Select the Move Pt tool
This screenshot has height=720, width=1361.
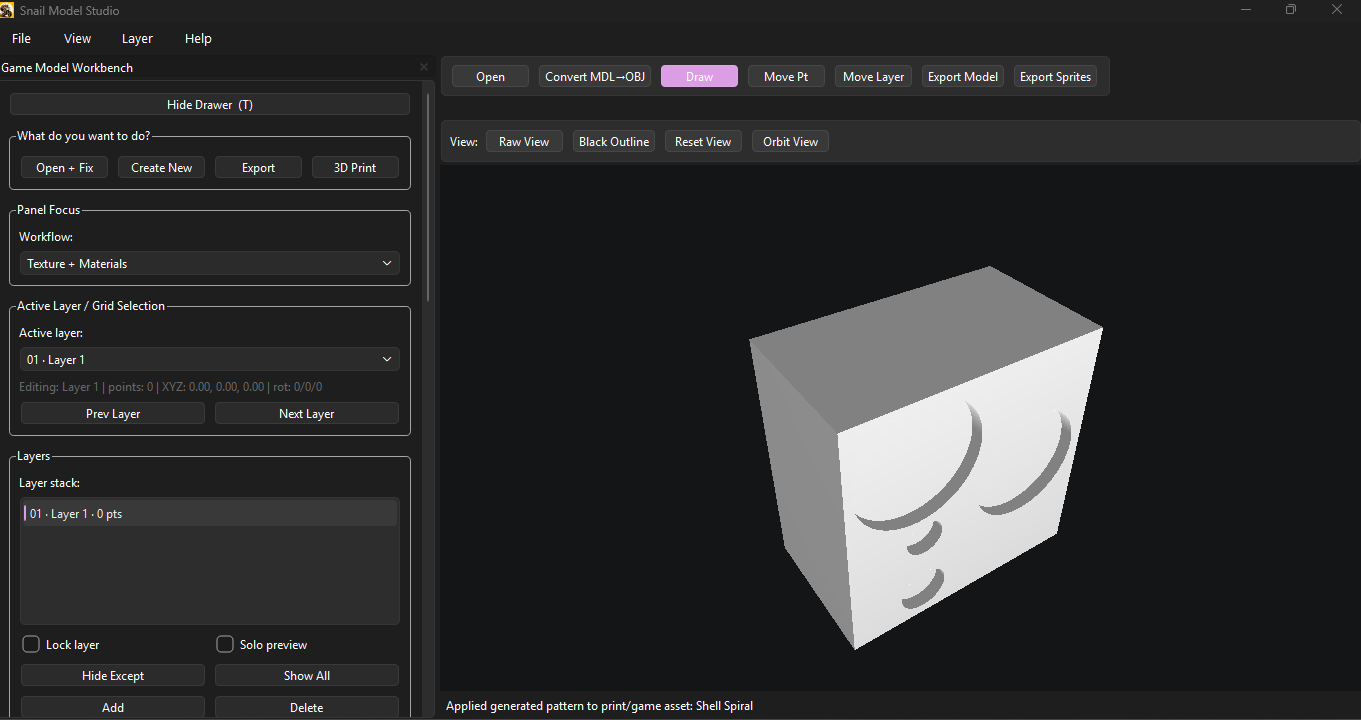tap(786, 76)
